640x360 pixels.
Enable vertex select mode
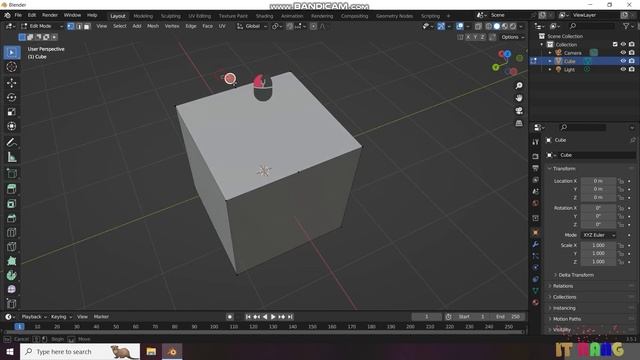[x=71, y=26]
